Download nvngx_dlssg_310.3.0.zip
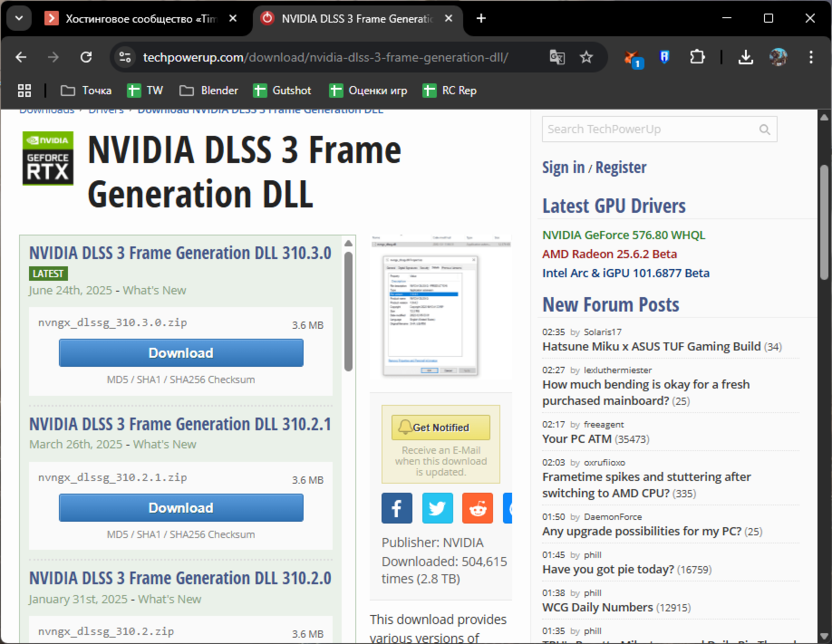This screenshot has width=832, height=644. pyautogui.click(x=181, y=353)
